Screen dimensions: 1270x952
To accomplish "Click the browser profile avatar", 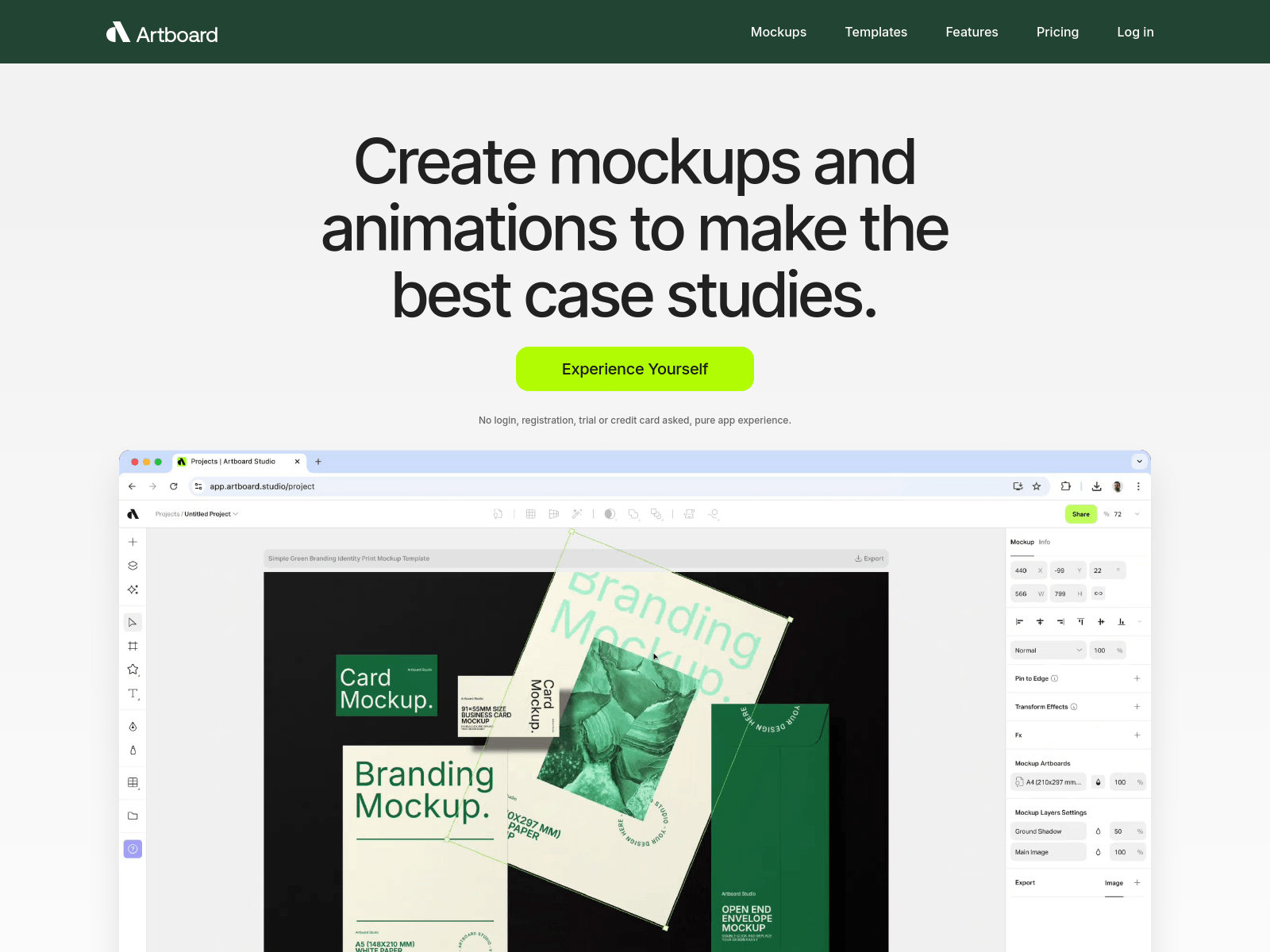I will coord(1118,486).
